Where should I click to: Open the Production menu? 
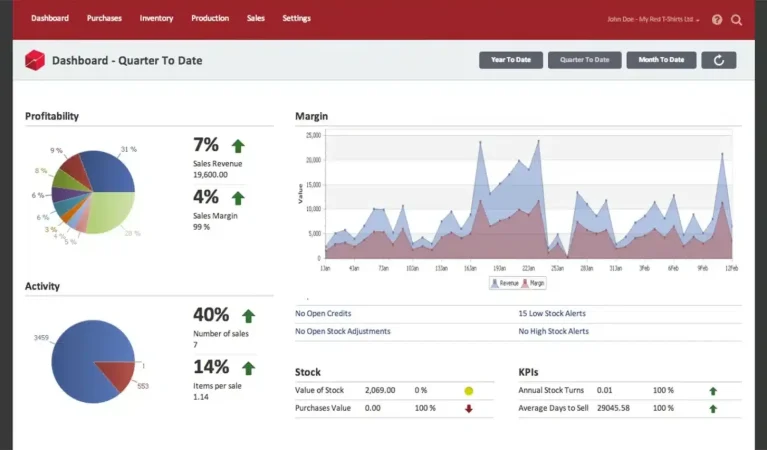210,18
